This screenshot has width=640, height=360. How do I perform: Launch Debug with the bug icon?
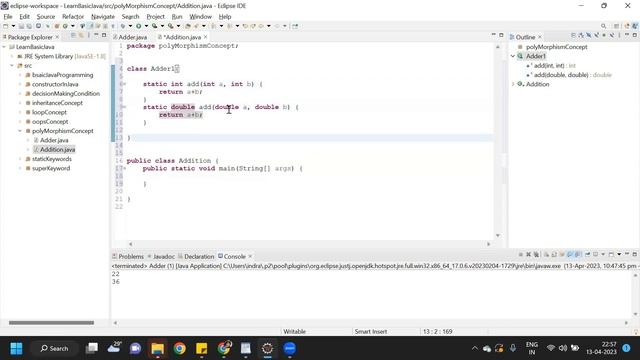click(122, 26)
